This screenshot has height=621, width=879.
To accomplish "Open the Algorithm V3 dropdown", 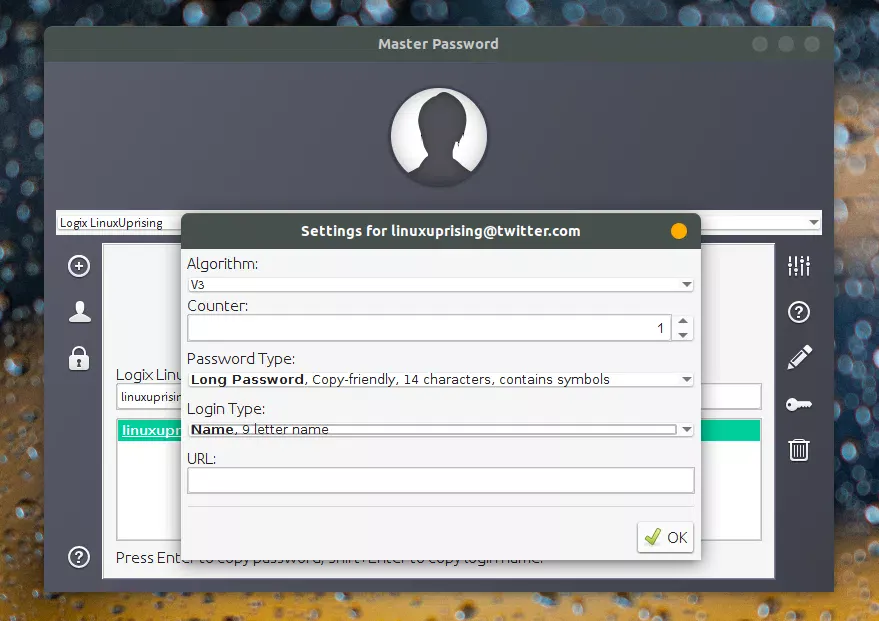I will tap(441, 285).
